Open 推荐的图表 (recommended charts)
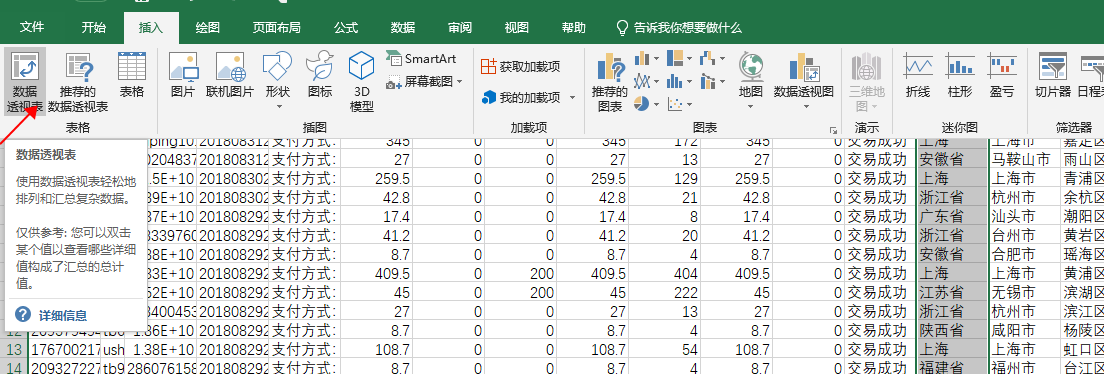Screen dimensions: 1104x374 610,82
